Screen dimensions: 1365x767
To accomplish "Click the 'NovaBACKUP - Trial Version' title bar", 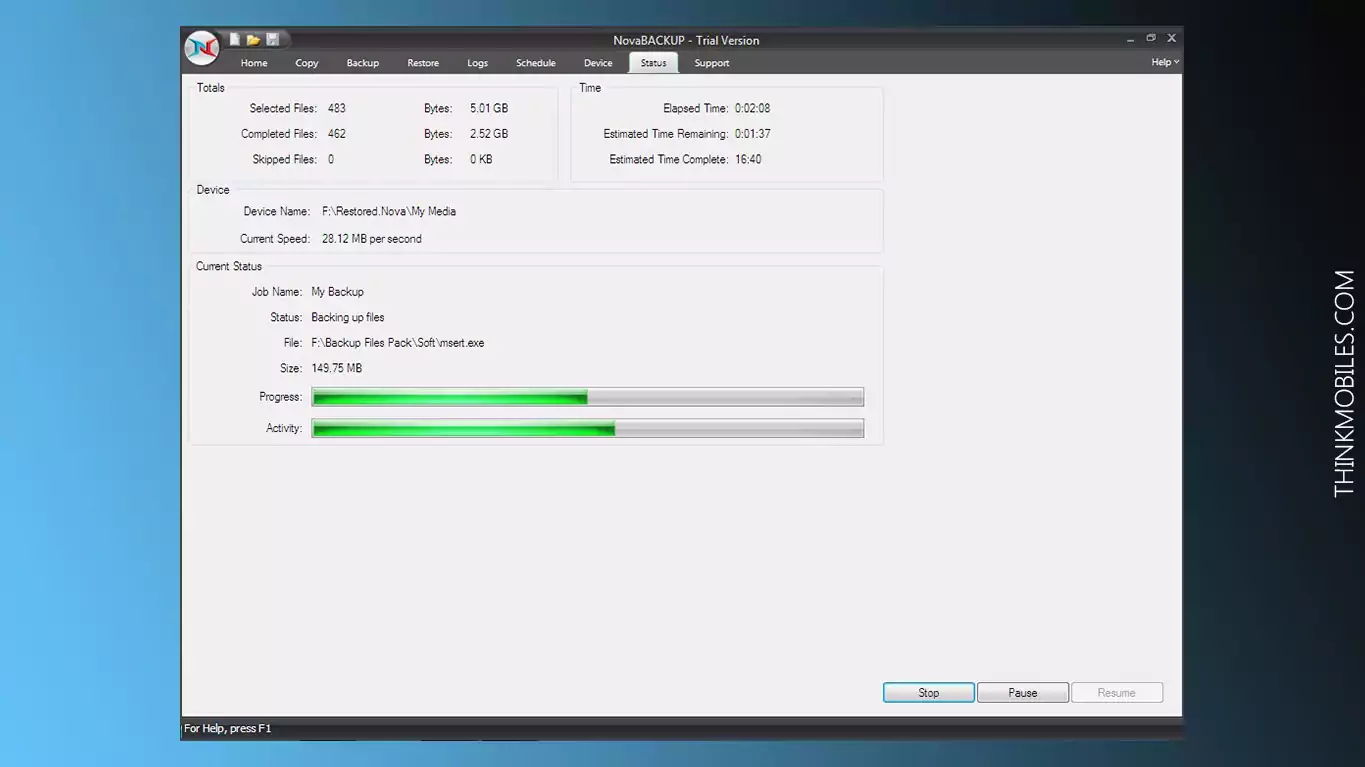I will [x=686, y=40].
